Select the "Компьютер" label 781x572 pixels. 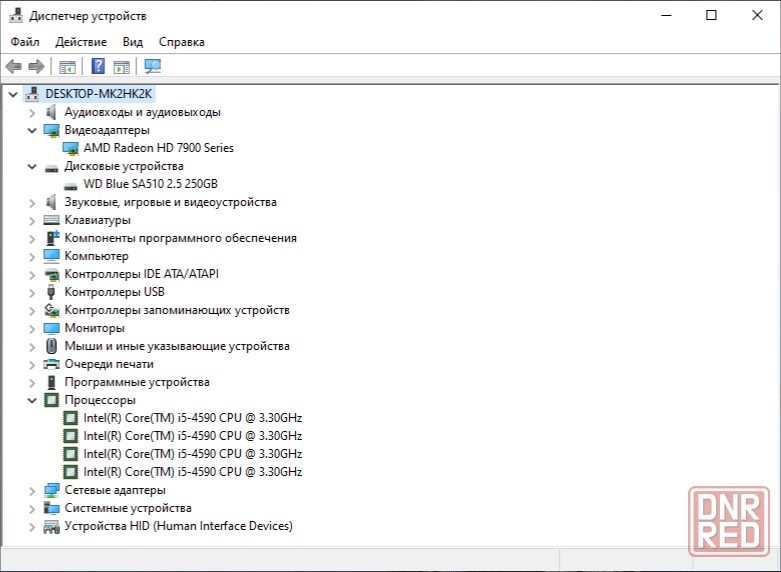click(x=96, y=256)
